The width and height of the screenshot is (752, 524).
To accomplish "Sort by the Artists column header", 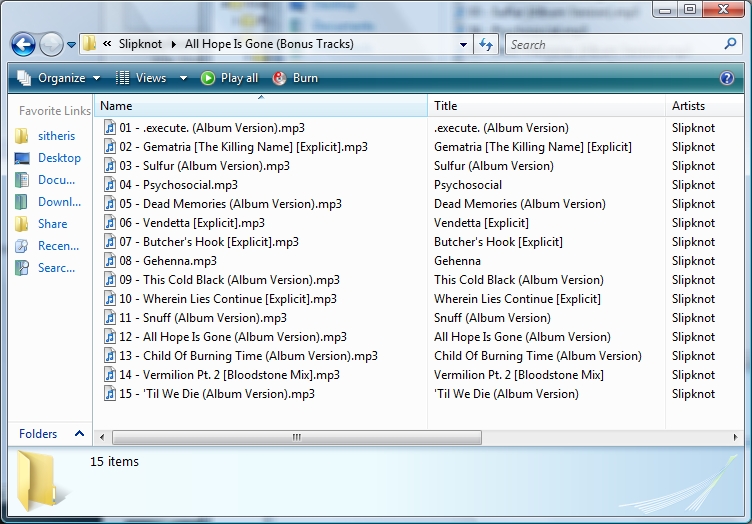I will 705,105.
